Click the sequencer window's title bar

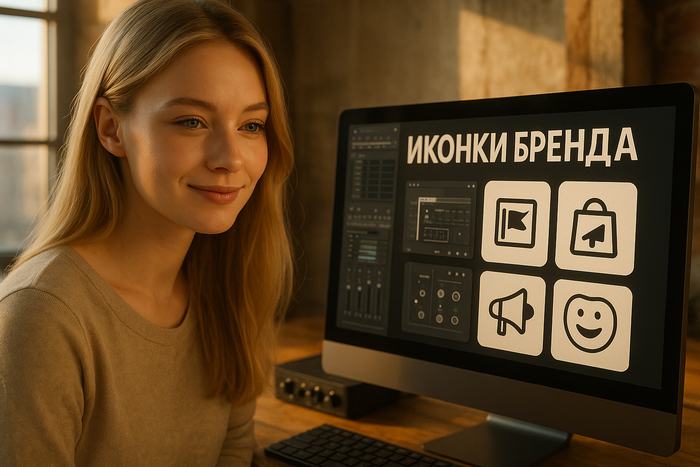pos(440,187)
